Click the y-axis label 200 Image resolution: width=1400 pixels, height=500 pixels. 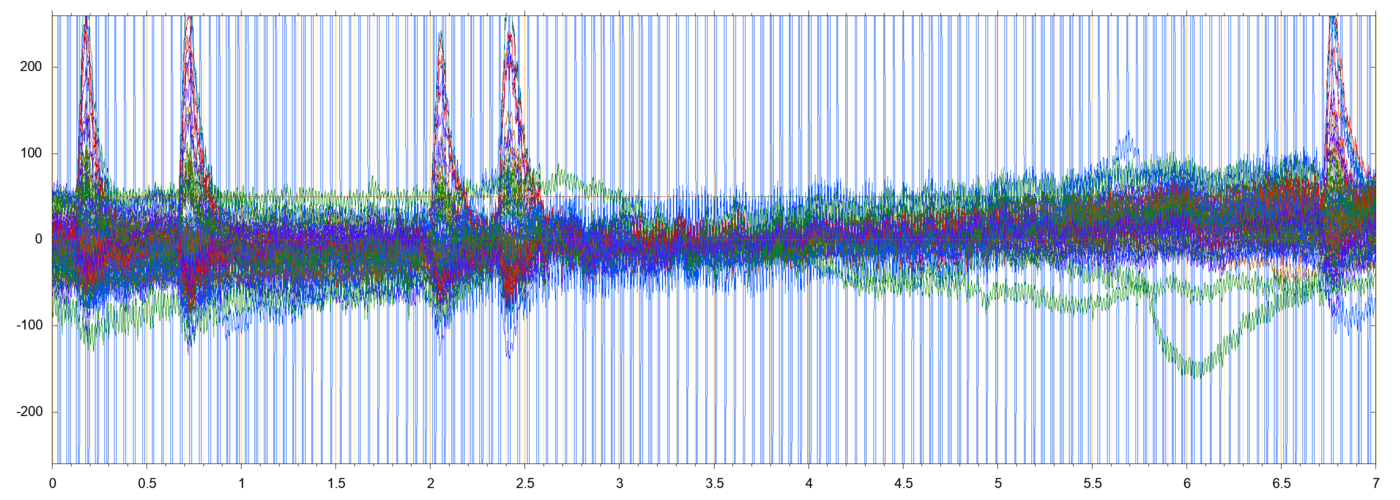(32, 67)
